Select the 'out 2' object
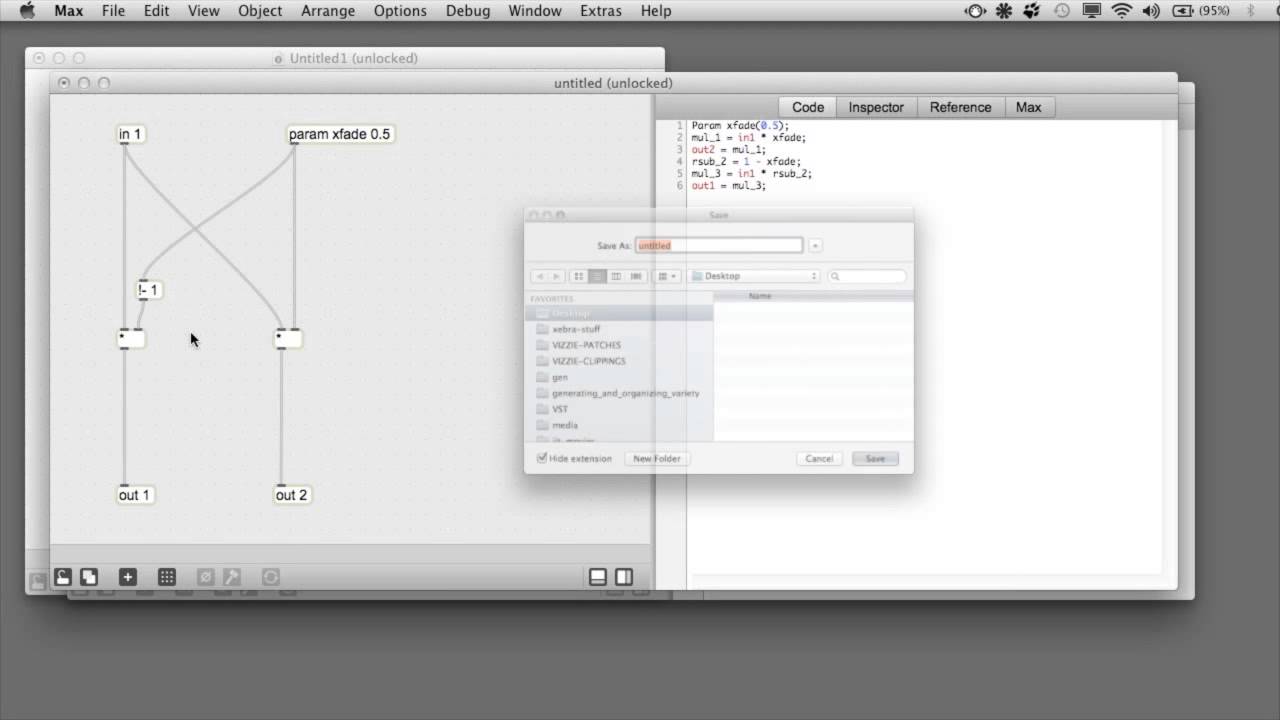The width and height of the screenshot is (1280, 720). (x=292, y=495)
